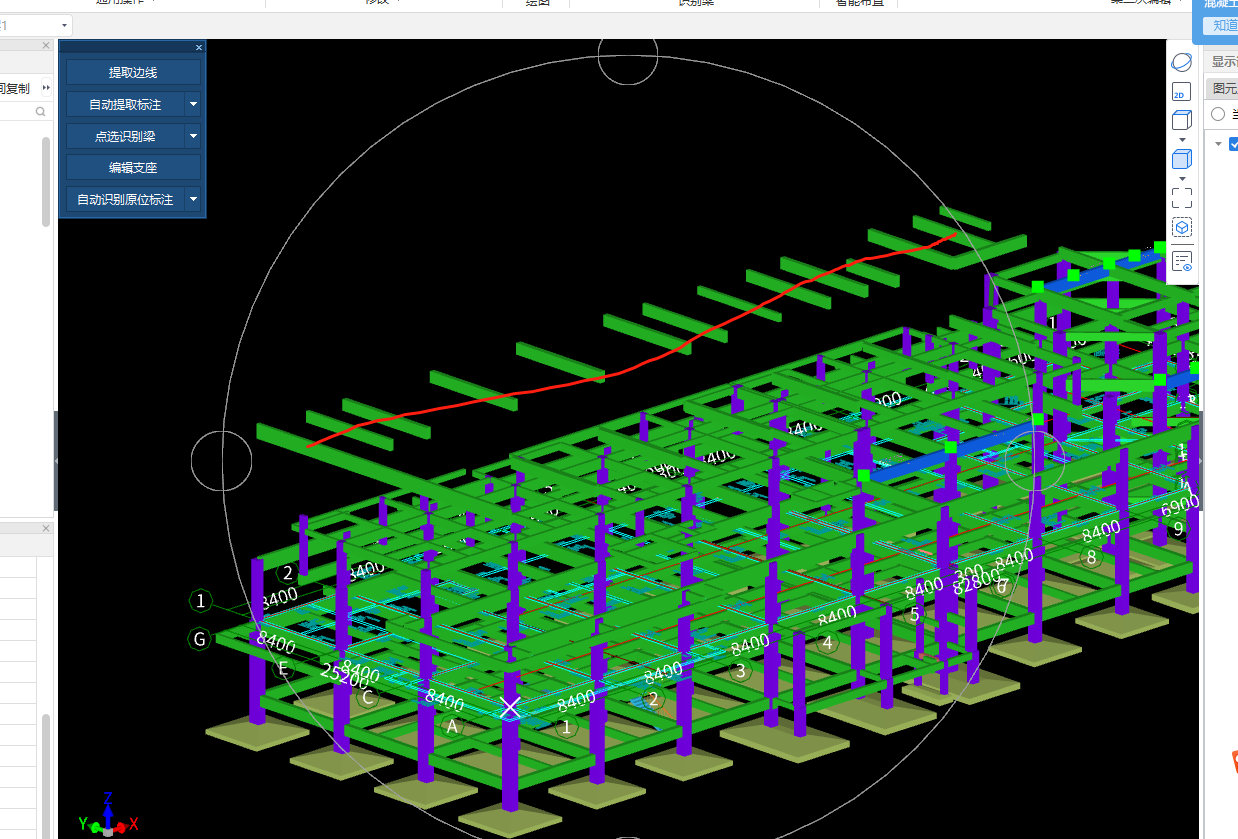Open the display settings list-eye icon
Screen dimensions: 1238x839
[1181, 261]
